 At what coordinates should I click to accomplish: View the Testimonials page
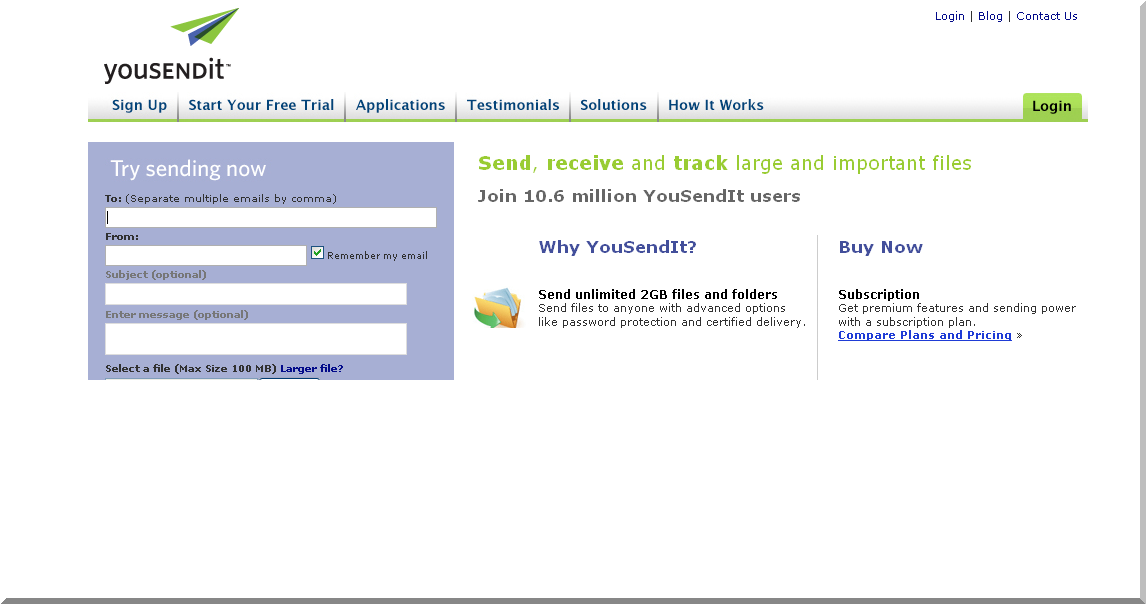click(513, 105)
